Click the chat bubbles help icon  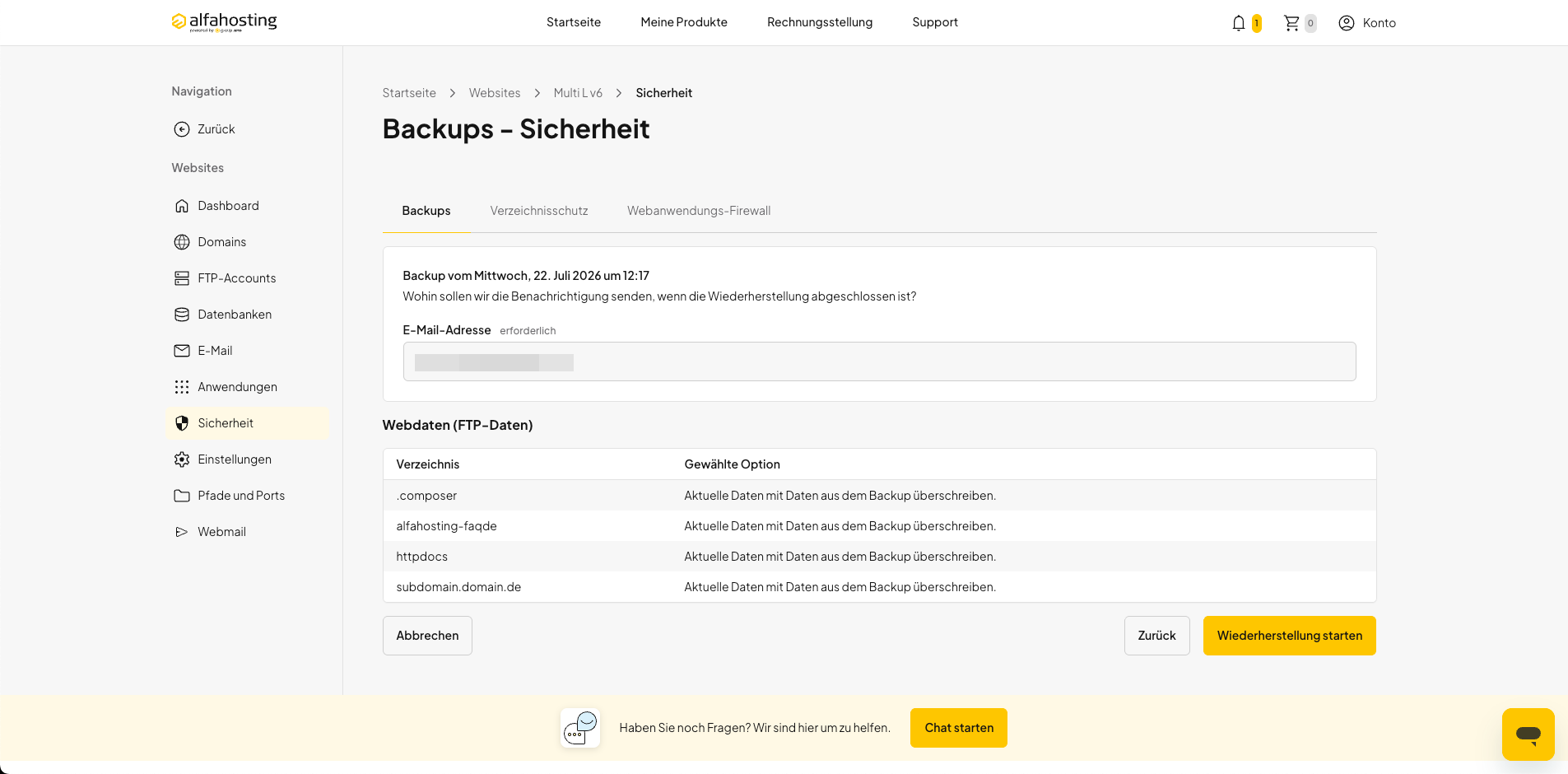pos(580,728)
